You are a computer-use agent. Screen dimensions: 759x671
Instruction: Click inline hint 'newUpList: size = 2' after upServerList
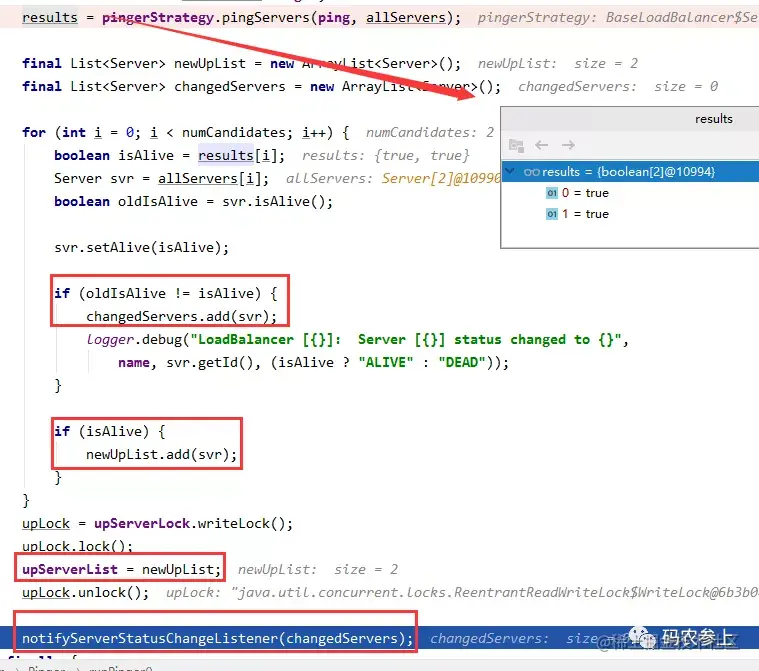[x=318, y=569]
